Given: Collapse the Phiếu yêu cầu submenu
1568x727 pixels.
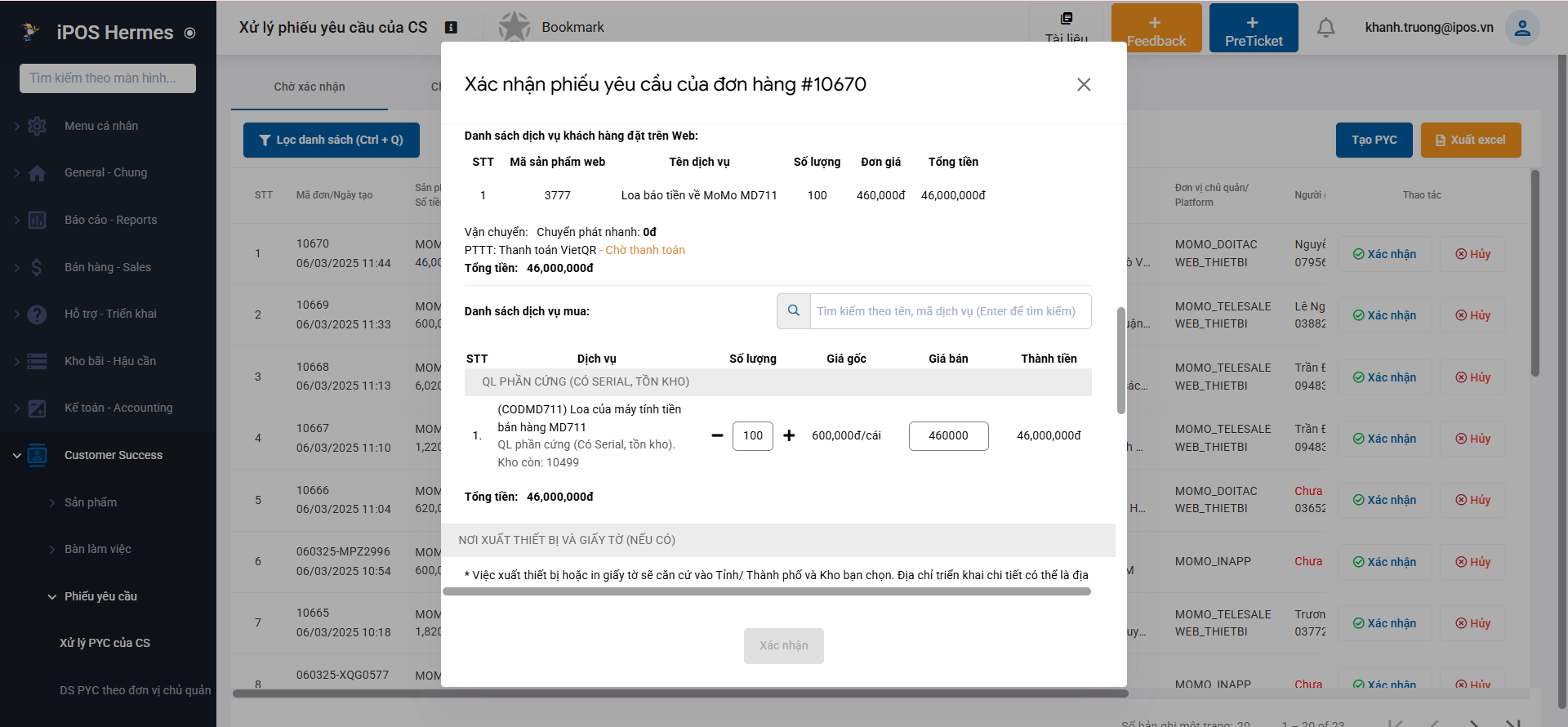Looking at the screenshot, I should coord(51,596).
